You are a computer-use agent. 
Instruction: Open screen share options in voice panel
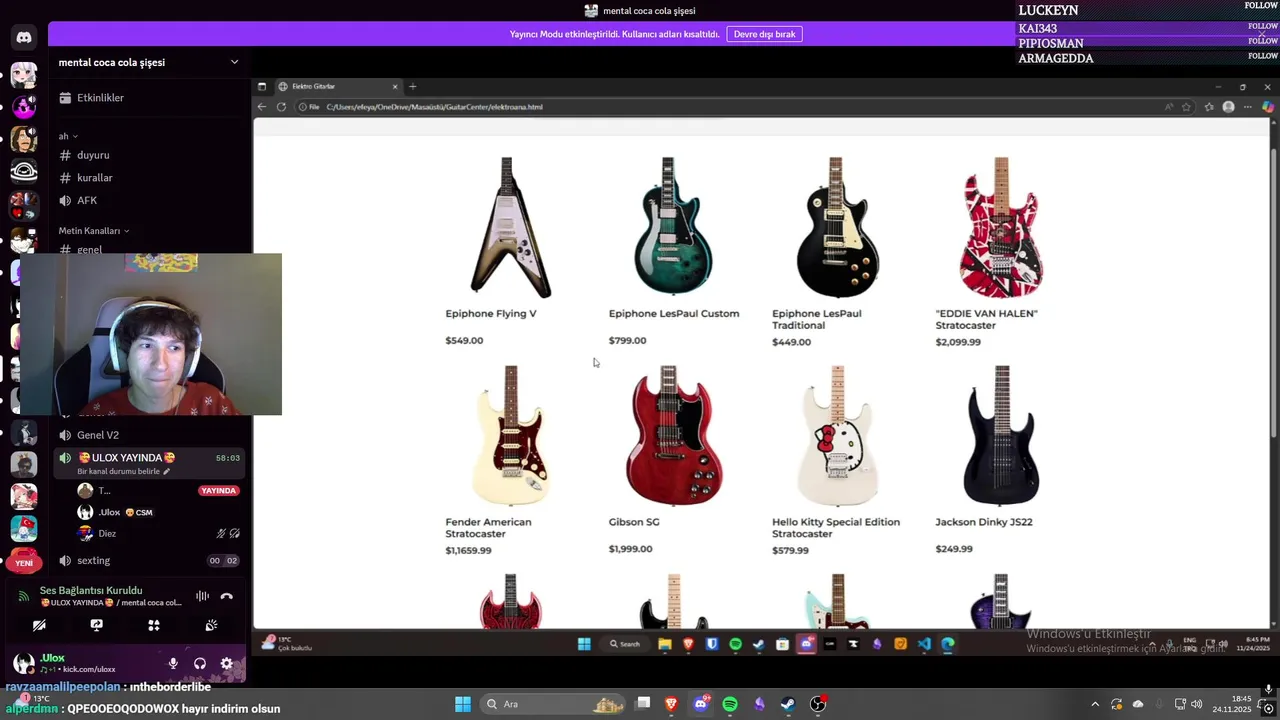coord(96,625)
